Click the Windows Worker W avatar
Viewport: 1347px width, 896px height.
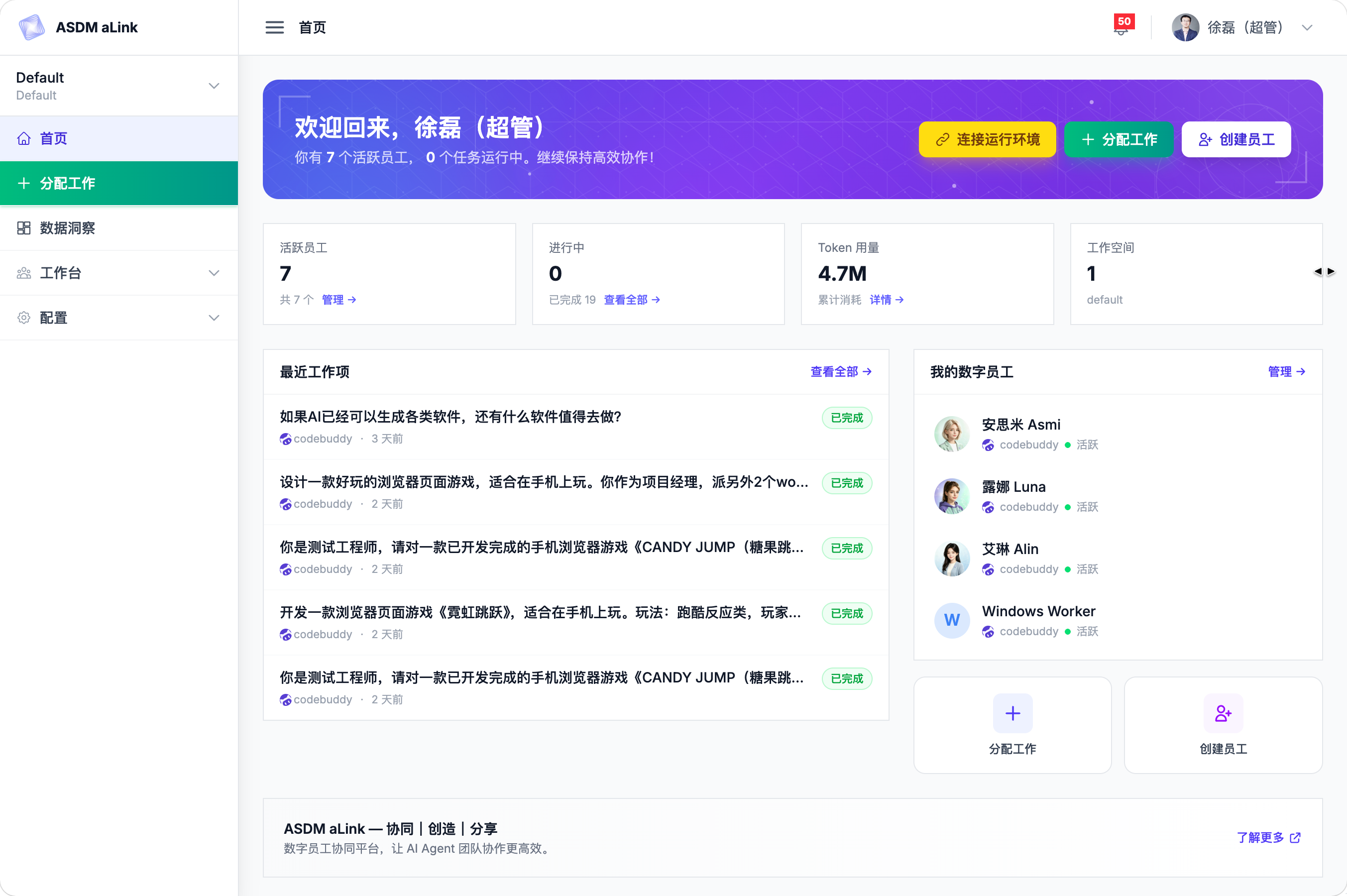[952, 621]
